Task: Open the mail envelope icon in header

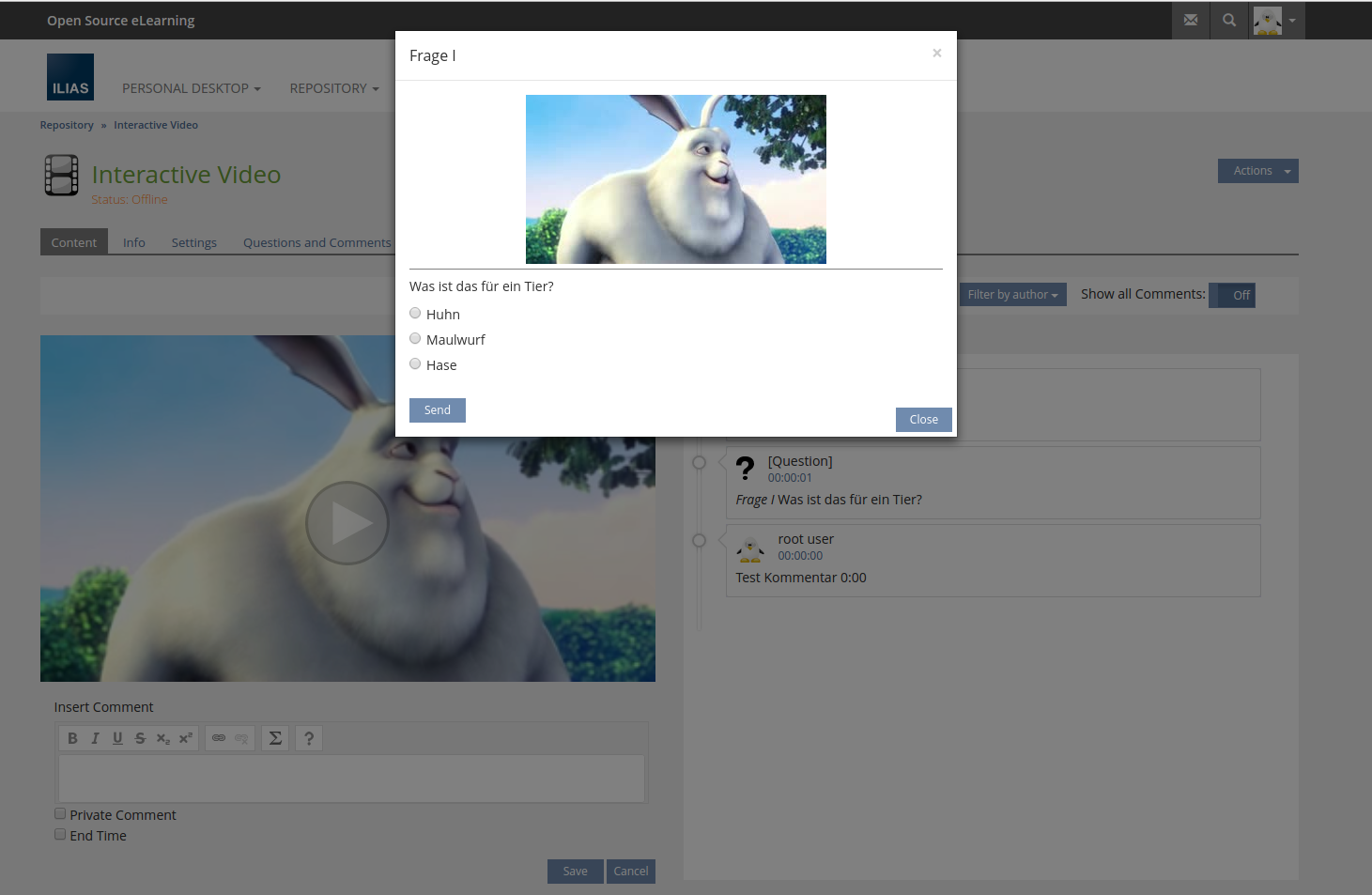Action: [x=1190, y=20]
